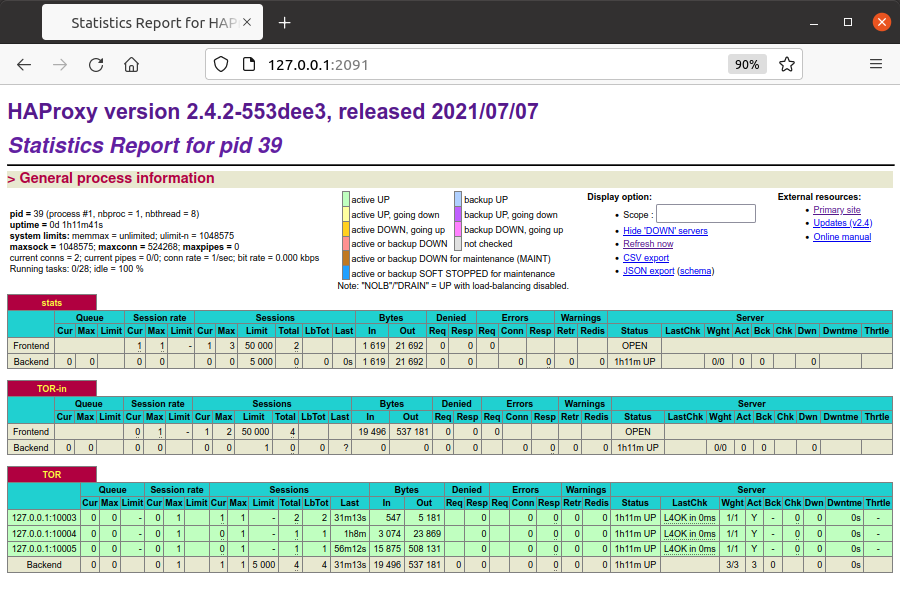The image size is (900, 600).
Task: Reload the page with the refresh icon
Action: click(96, 64)
